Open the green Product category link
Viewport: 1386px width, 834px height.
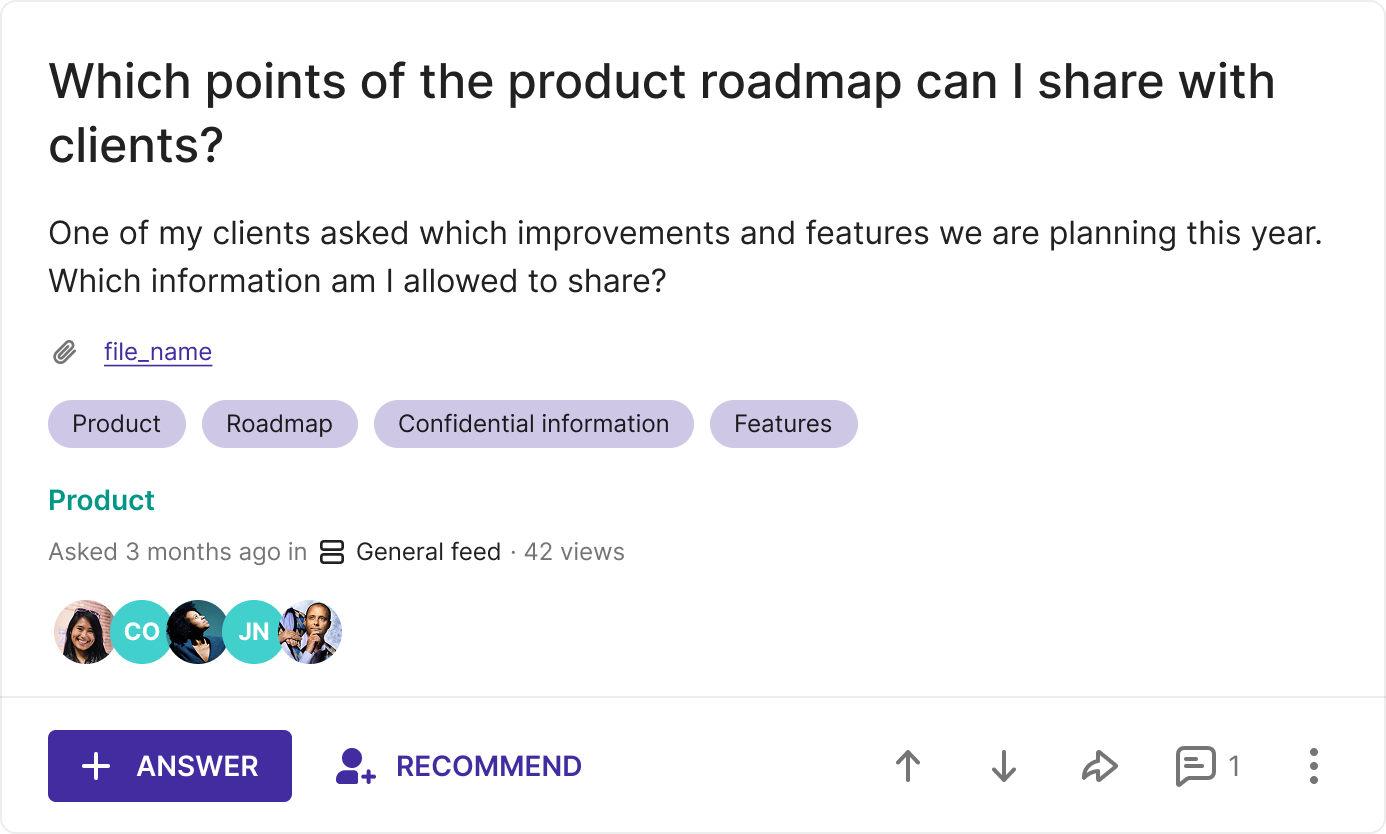coord(102,500)
